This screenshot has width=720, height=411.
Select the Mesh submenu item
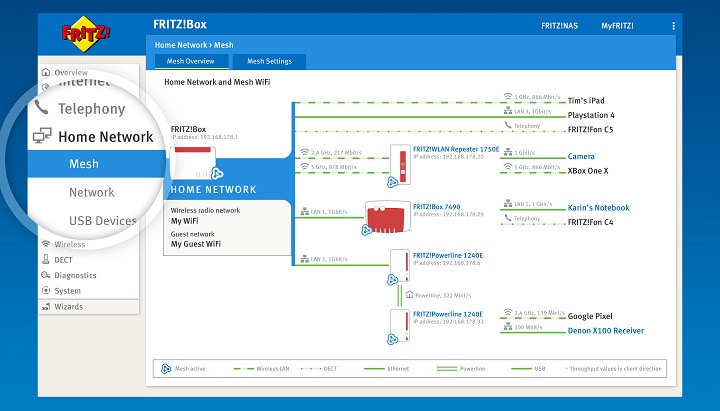pos(84,164)
